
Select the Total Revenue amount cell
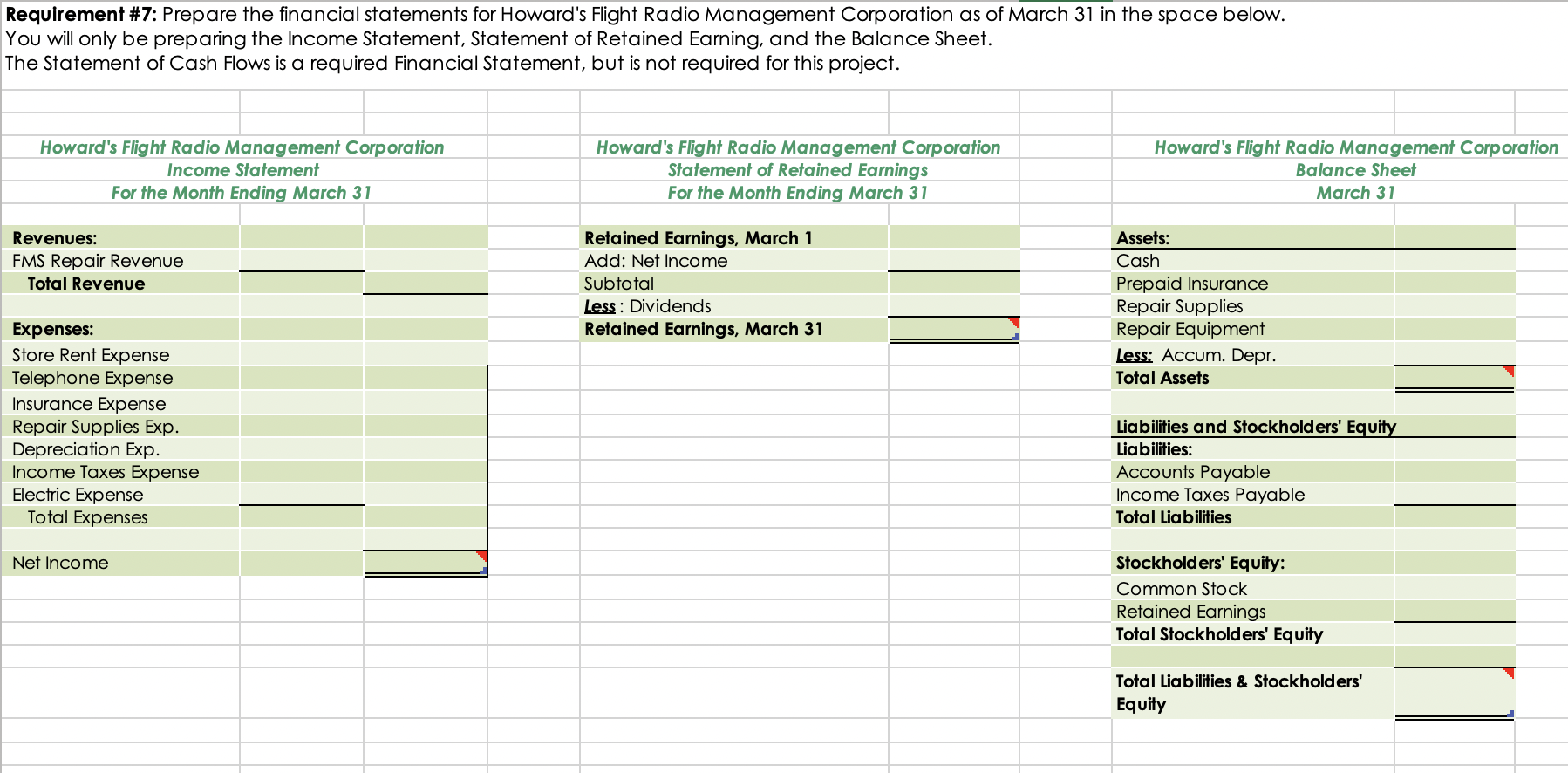pos(426,284)
